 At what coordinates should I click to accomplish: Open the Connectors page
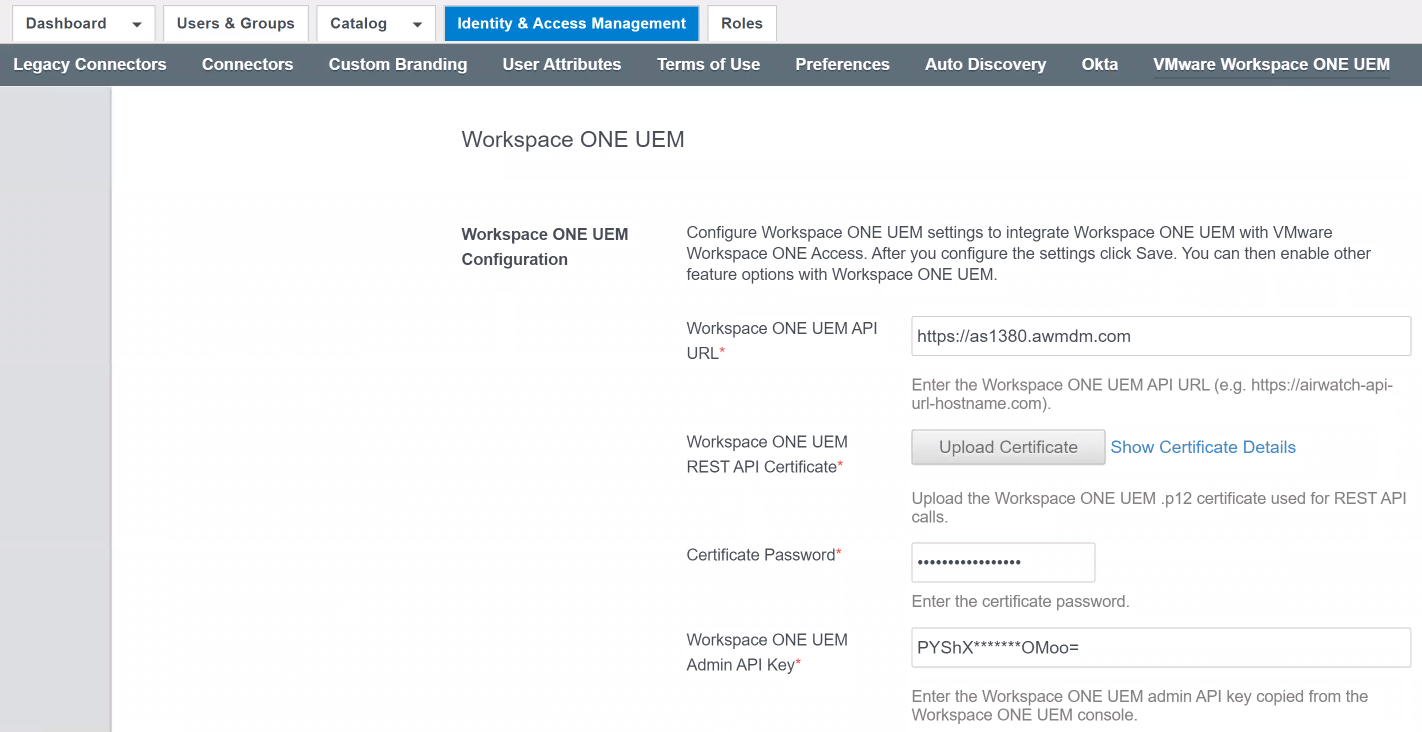coord(247,64)
